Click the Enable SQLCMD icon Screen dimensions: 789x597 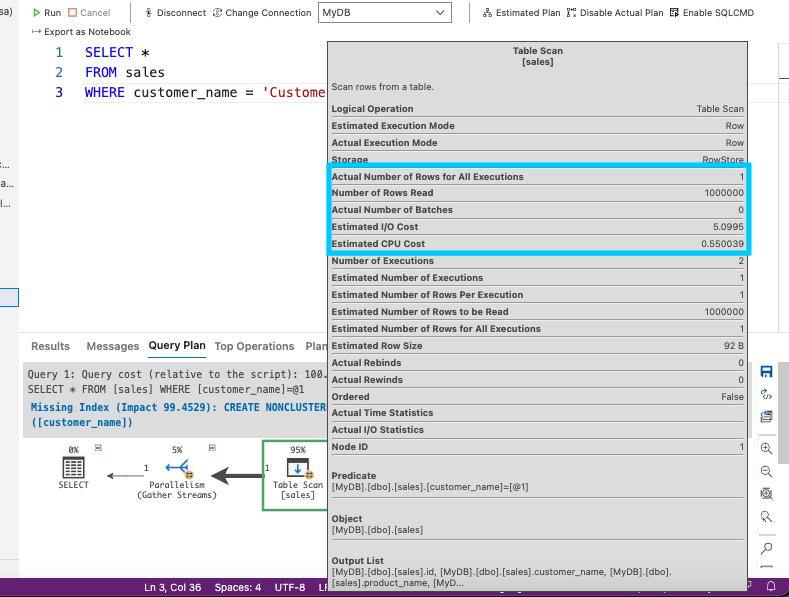(674, 13)
